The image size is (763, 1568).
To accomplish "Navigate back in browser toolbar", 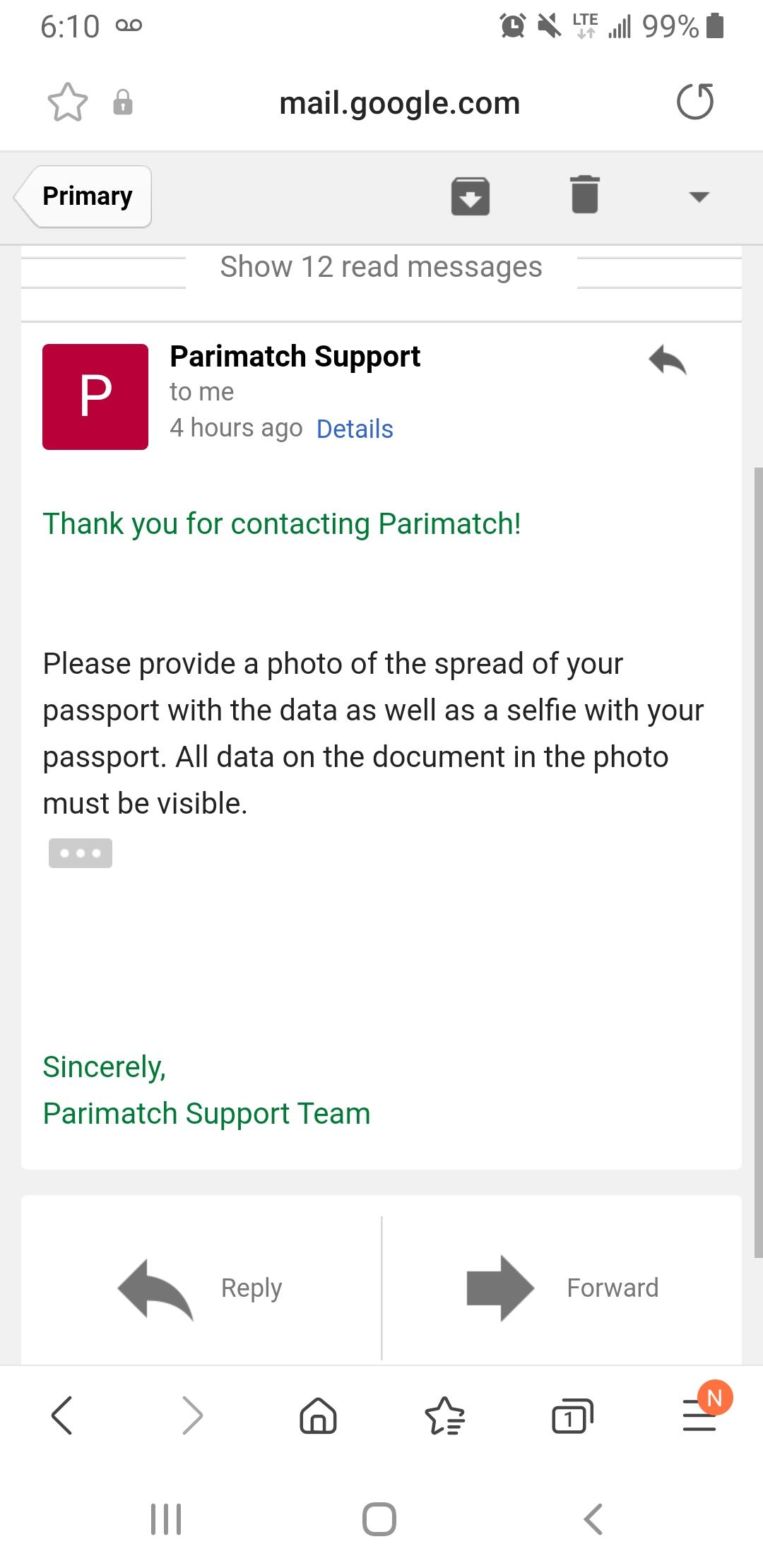I will (x=62, y=1415).
